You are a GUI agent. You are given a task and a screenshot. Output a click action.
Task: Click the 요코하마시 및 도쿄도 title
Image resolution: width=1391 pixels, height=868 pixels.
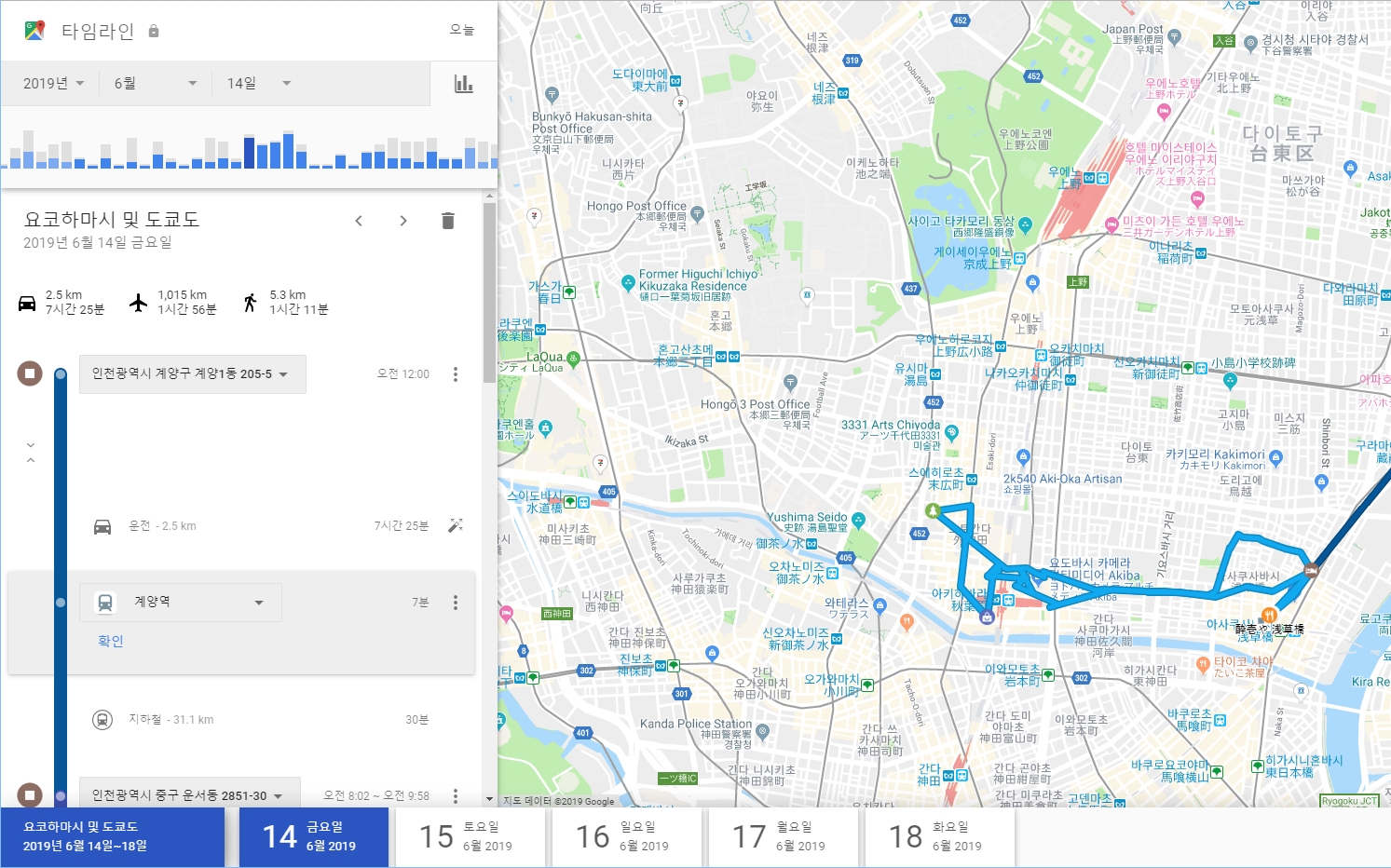112,220
